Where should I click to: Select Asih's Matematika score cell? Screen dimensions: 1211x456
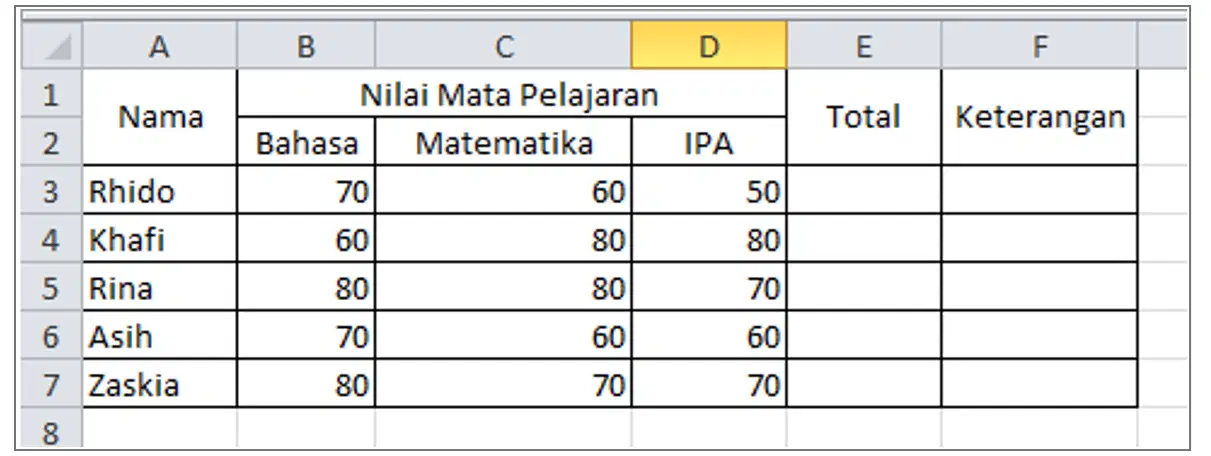click(x=504, y=335)
